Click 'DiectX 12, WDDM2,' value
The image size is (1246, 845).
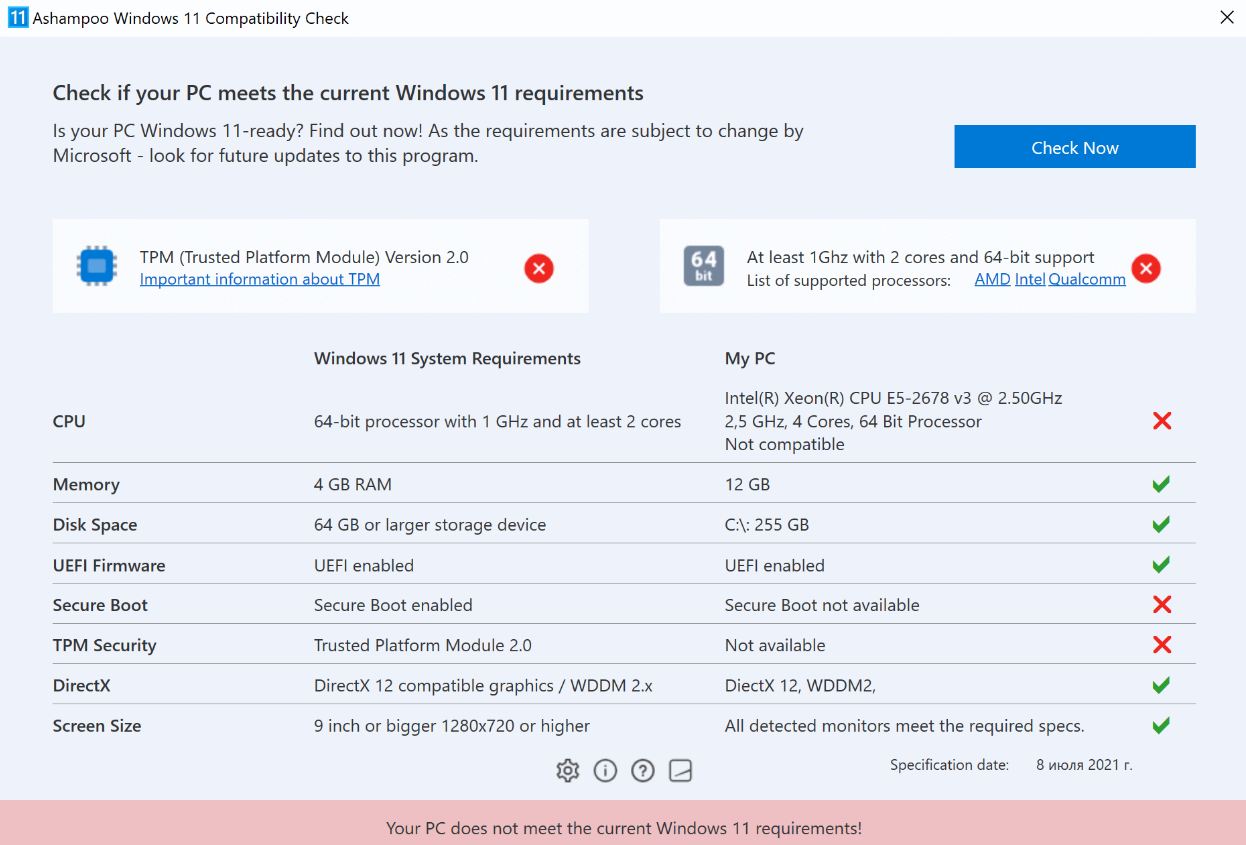pyautogui.click(x=800, y=685)
